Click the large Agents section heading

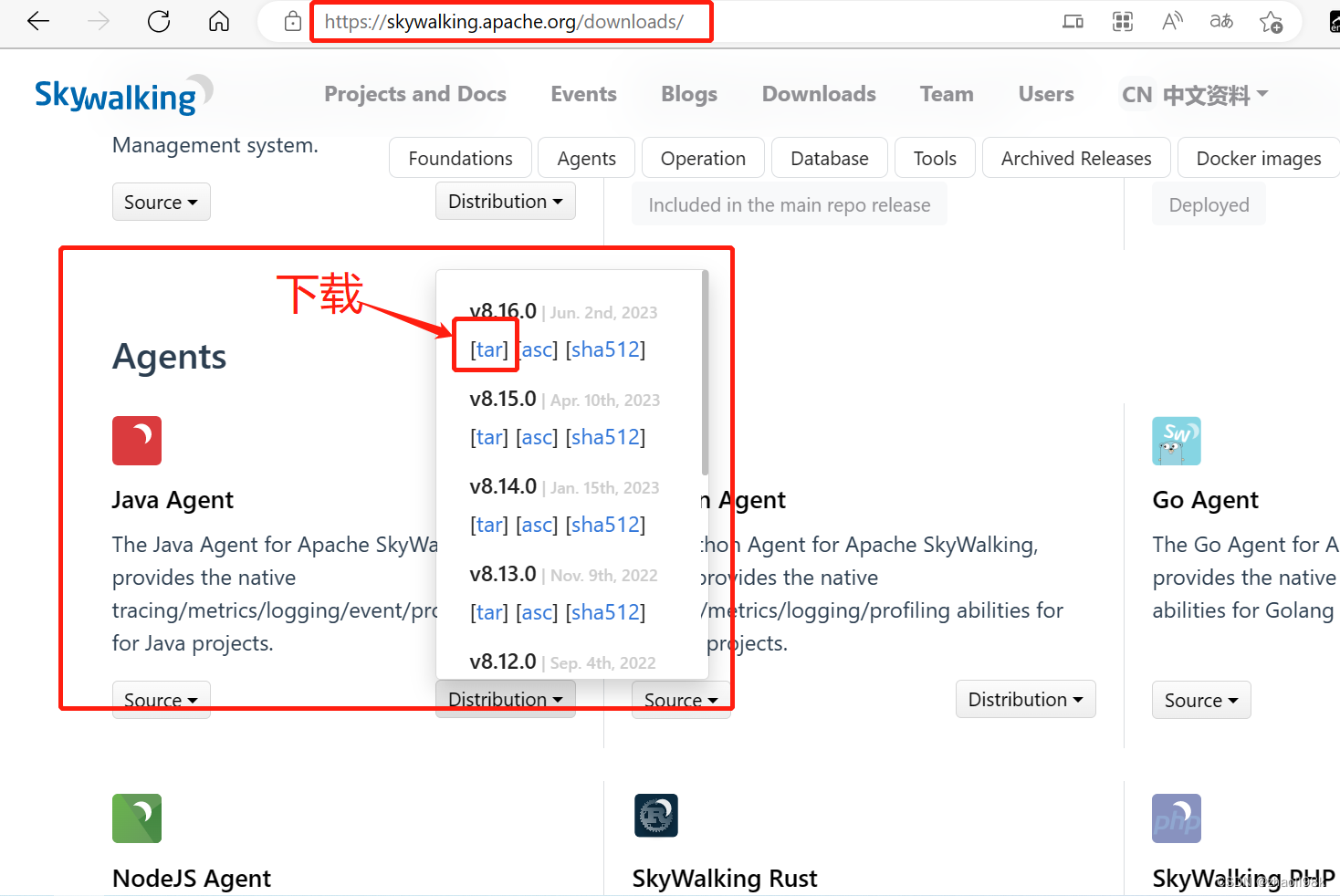pyautogui.click(x=170, y=357)
